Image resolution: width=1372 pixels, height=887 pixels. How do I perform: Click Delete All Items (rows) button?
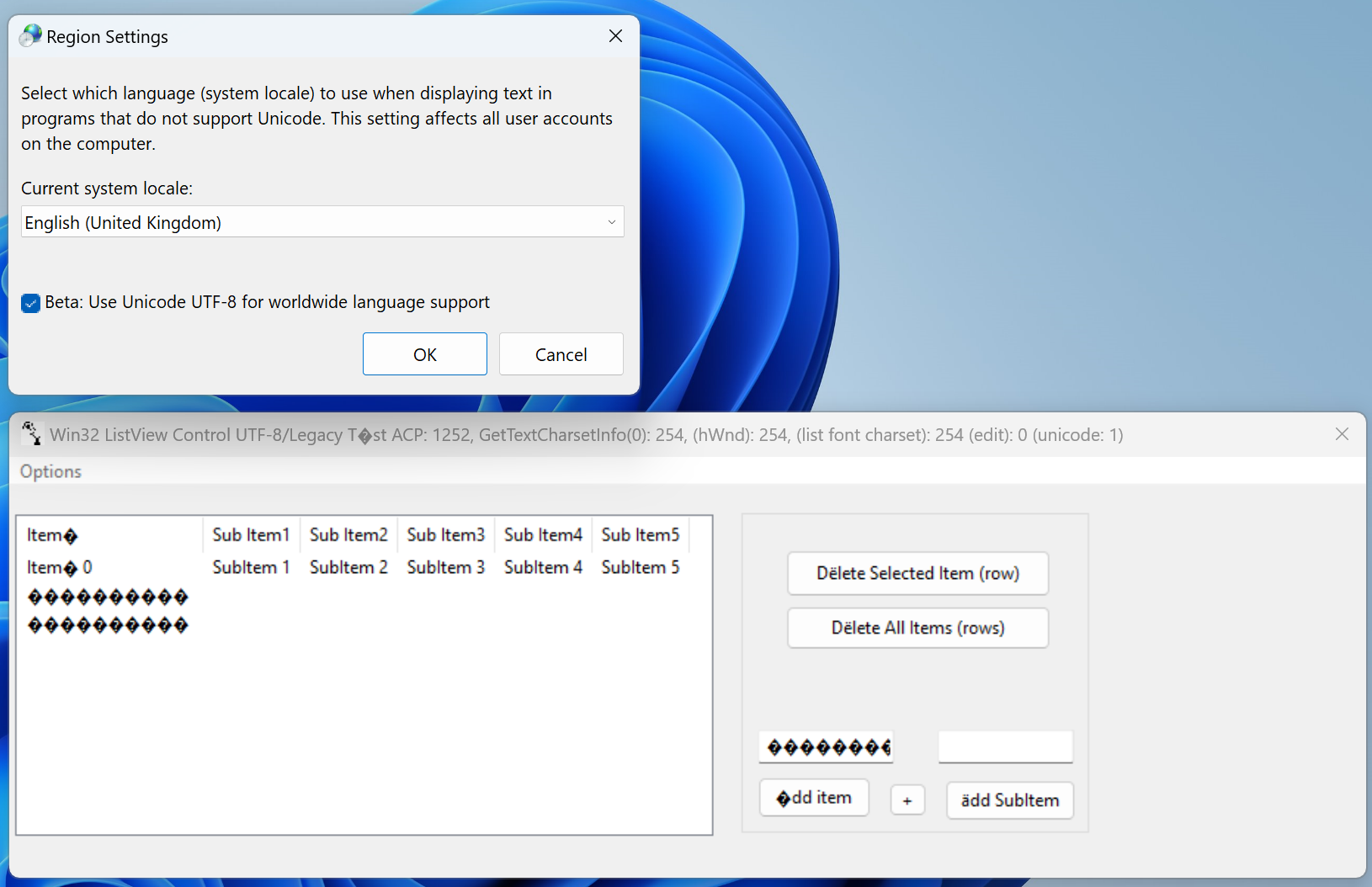[x=917, y=628]
